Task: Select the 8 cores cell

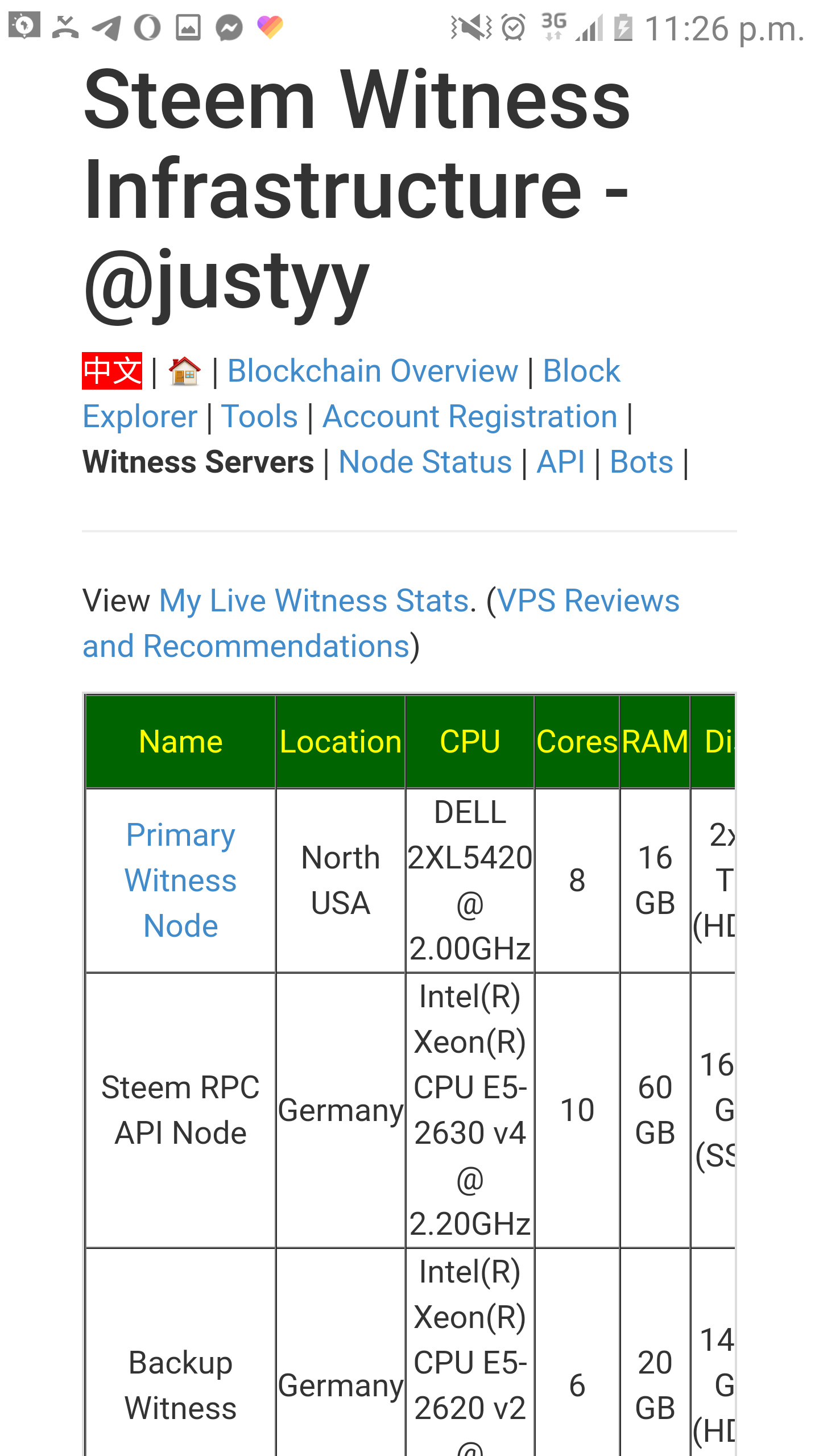Action: pos(577,880)
